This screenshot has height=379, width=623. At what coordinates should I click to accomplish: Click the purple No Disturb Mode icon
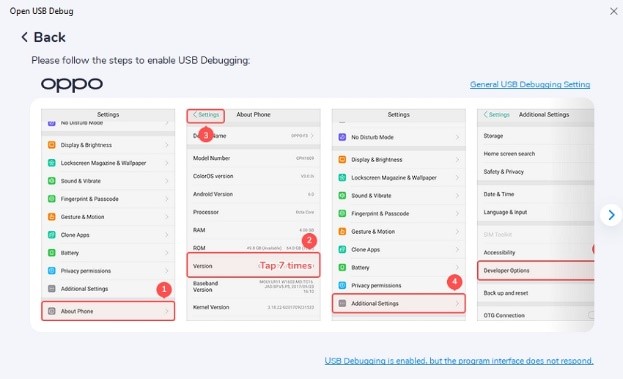click(342, 137)
